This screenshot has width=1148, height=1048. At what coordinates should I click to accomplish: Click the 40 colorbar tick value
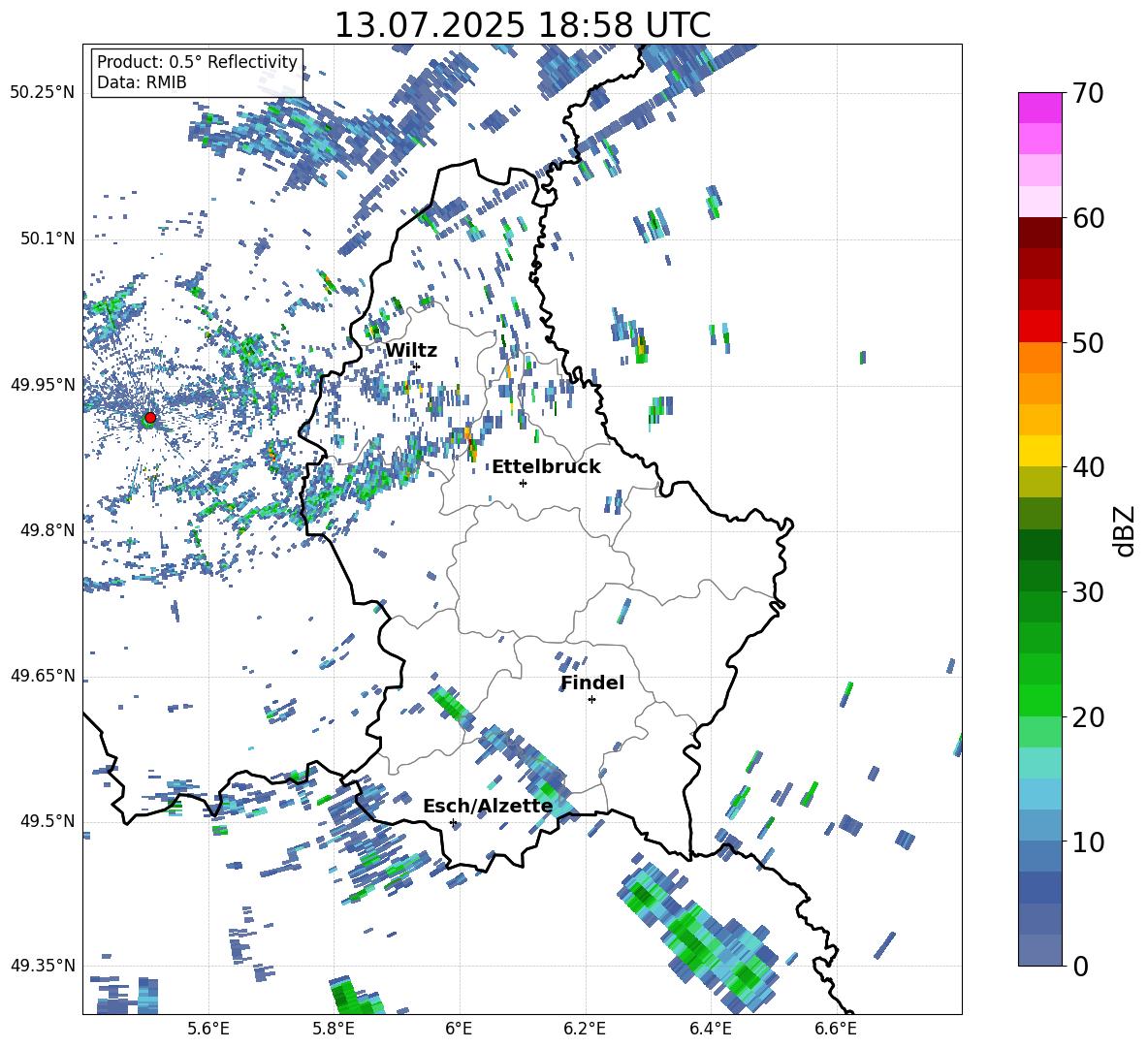point(1088,467)
